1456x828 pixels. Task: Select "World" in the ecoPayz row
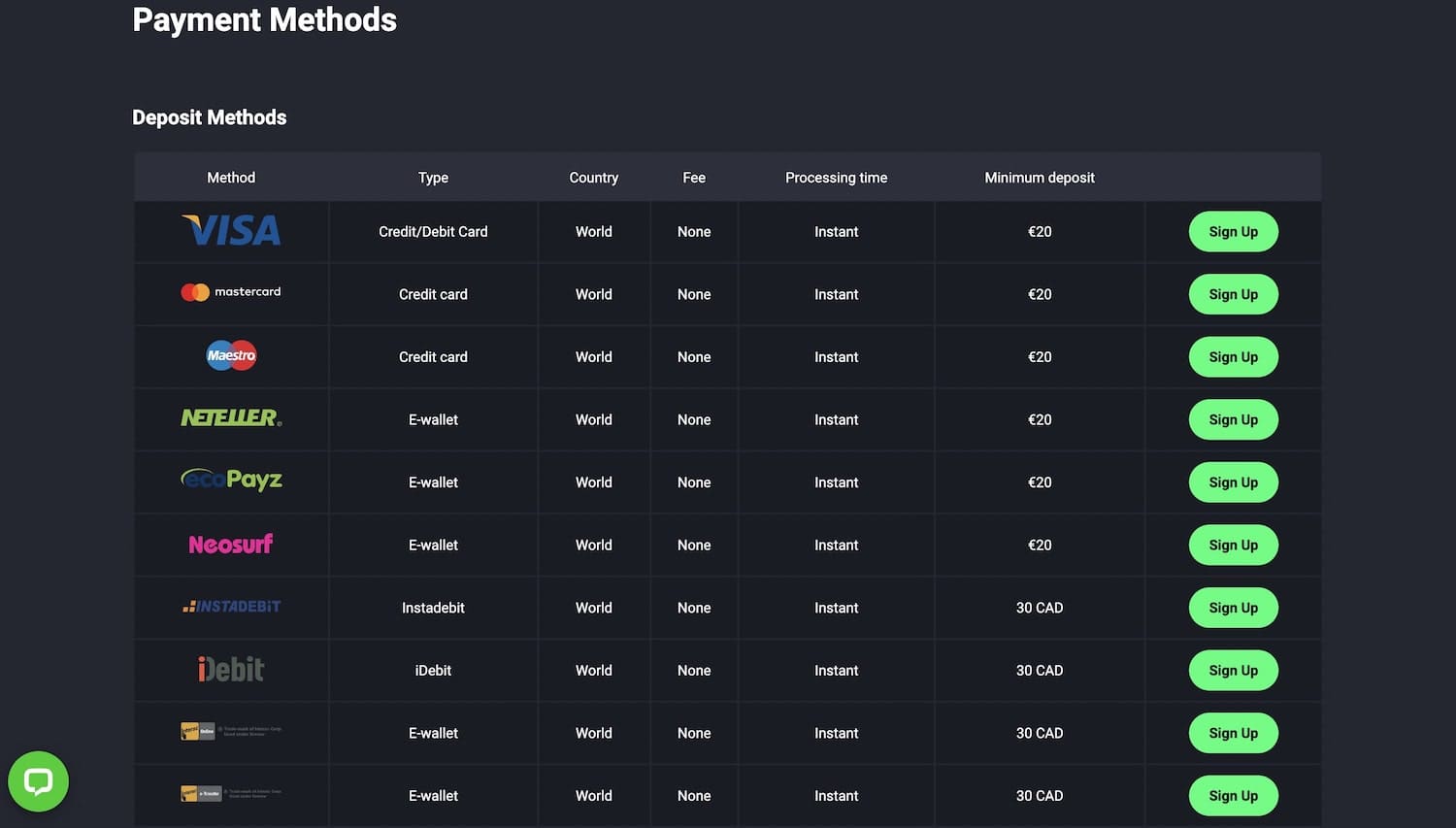click(x=594, y=482)
